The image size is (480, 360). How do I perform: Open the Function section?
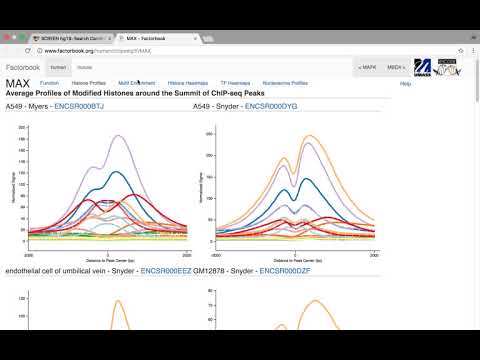tap(49, 83)
